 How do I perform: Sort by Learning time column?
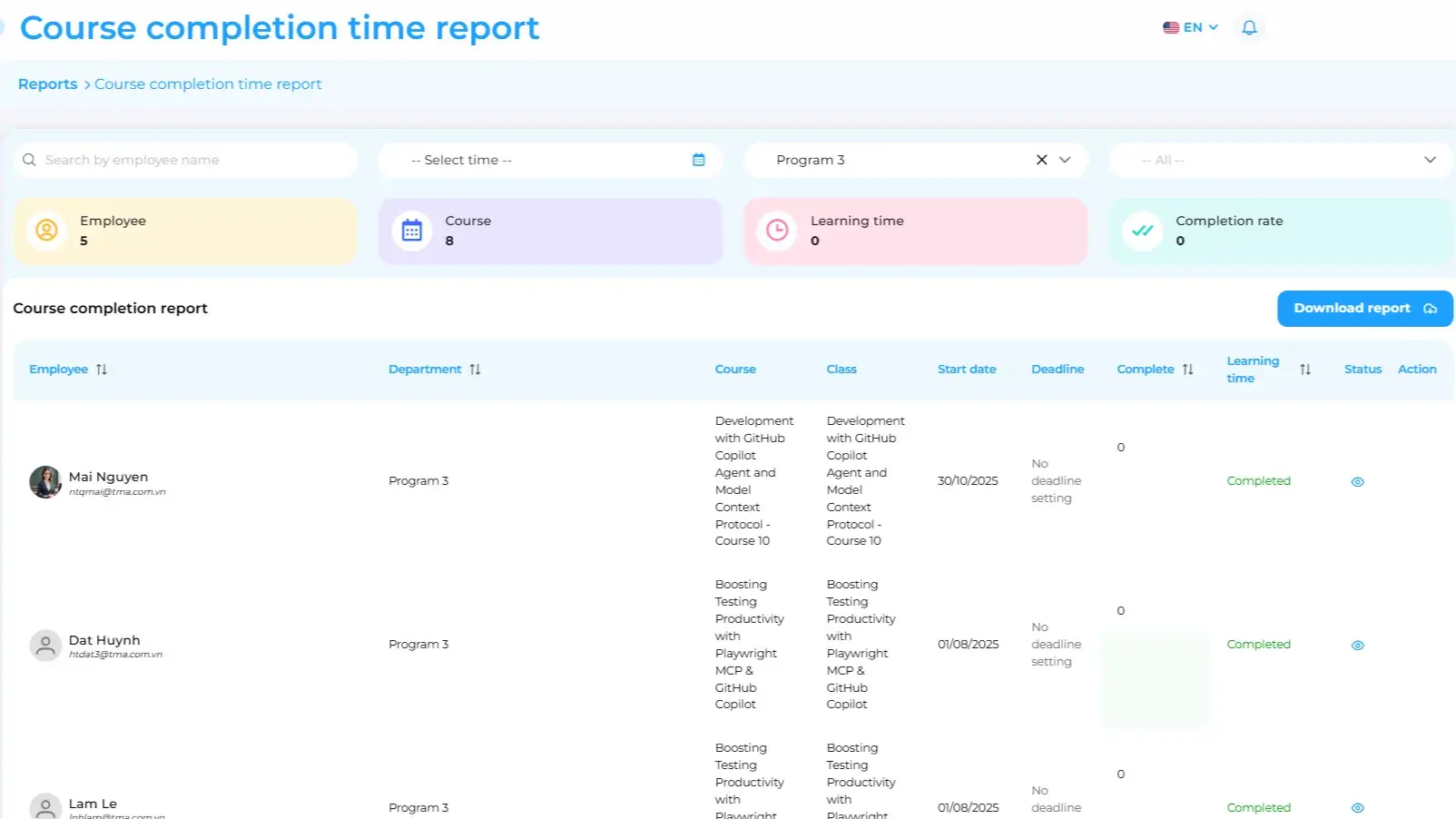pos(1305,370)
